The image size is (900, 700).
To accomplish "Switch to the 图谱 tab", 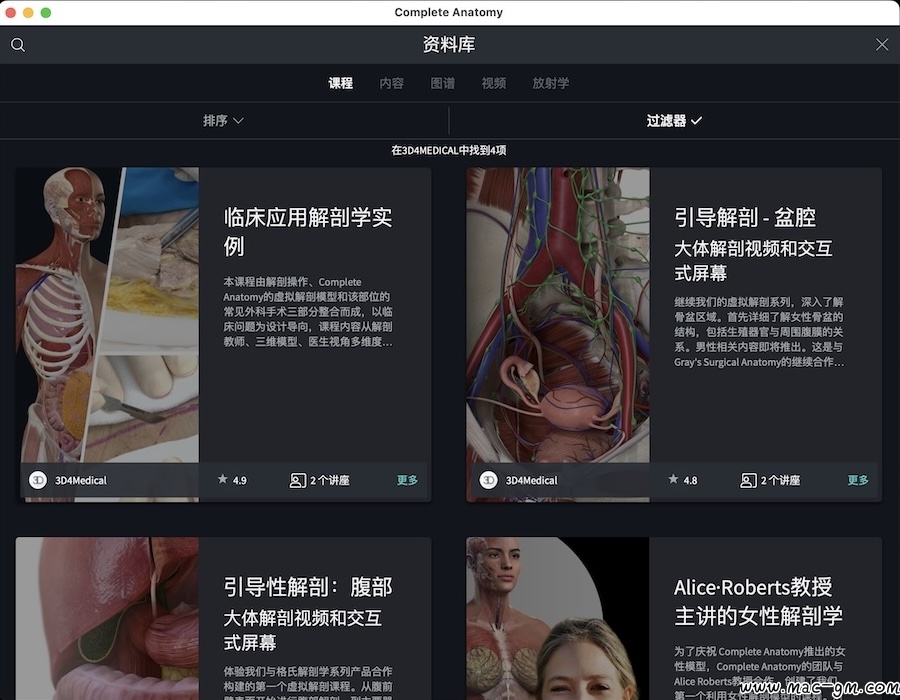I will pyautogui.click(x=443, y=83).
